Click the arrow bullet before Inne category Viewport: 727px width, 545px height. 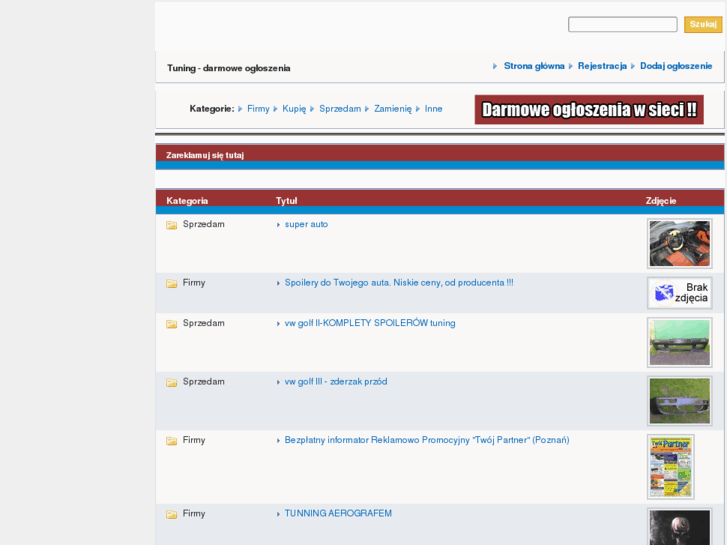click(x=418, y=109)
